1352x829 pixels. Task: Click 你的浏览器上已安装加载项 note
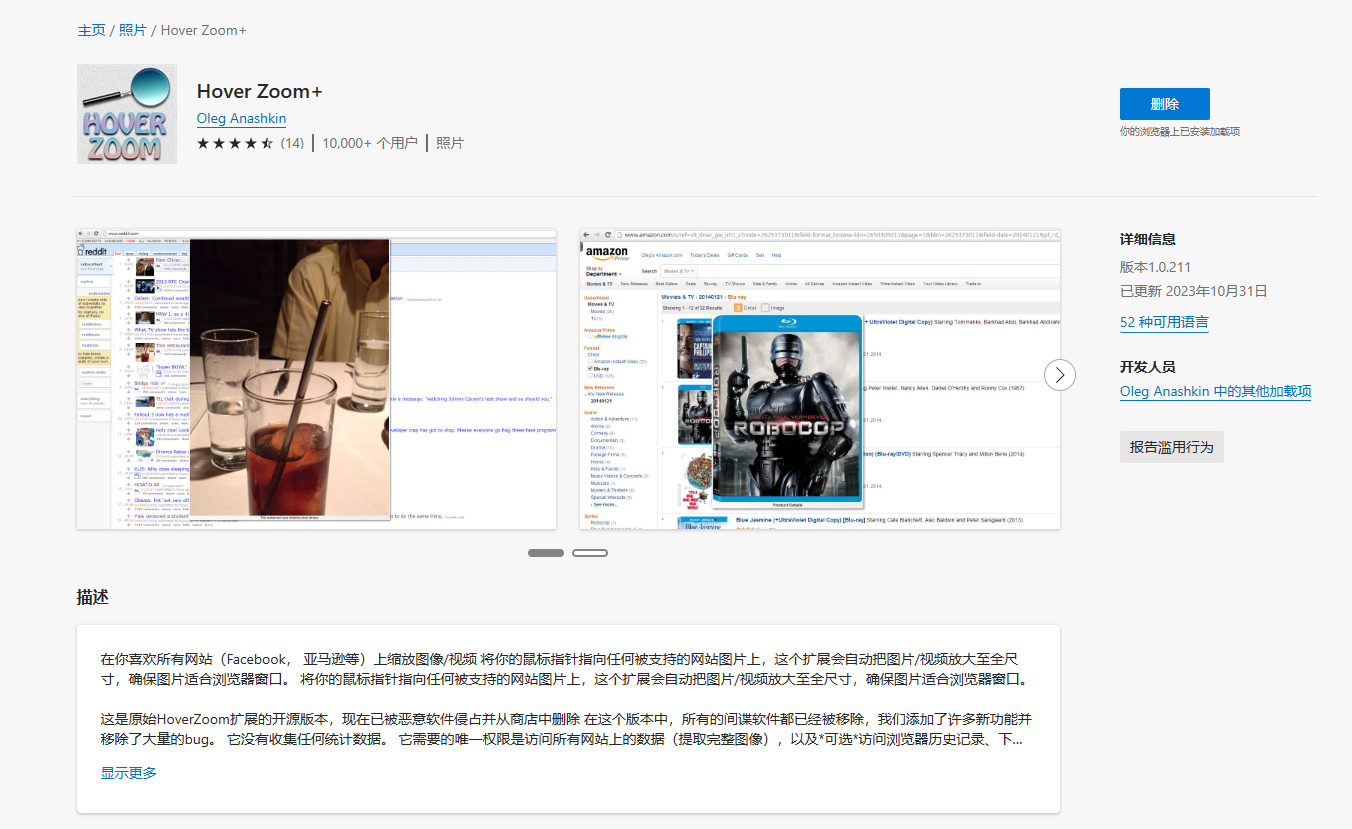click(x=1180, y=131)
